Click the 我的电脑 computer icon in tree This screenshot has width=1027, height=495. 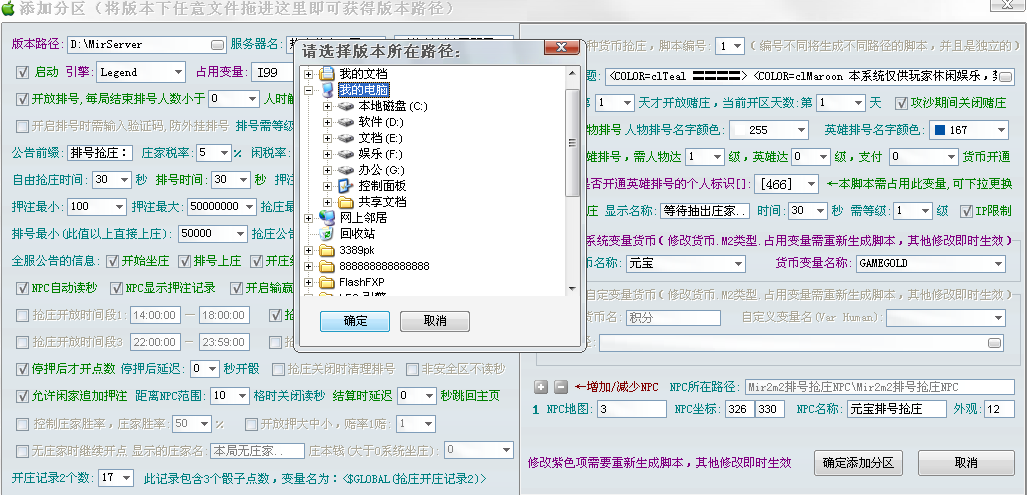click(327, 90)
